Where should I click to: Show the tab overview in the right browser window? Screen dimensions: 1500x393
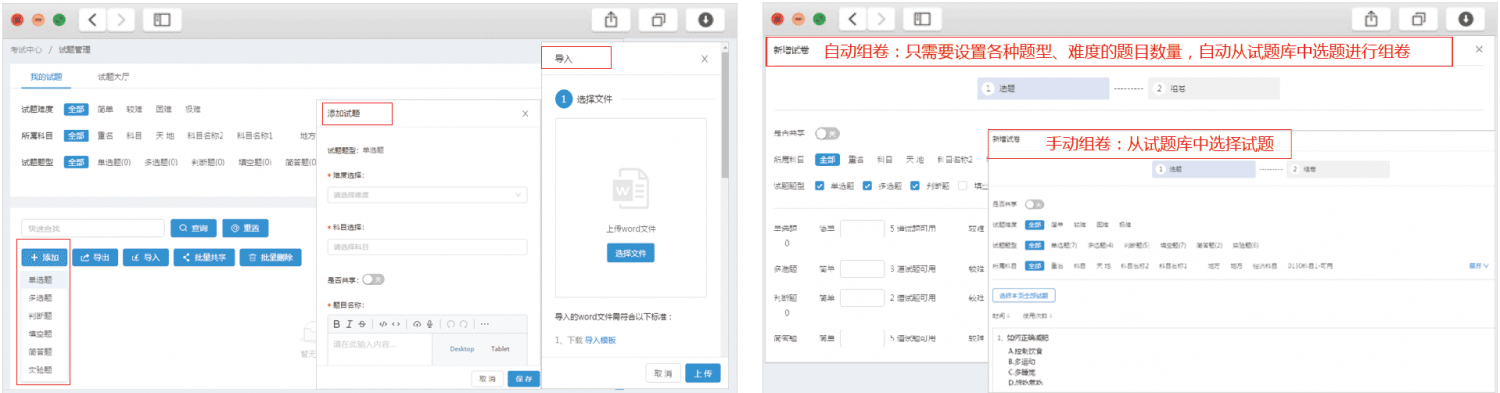click(x=1419, y=19)
